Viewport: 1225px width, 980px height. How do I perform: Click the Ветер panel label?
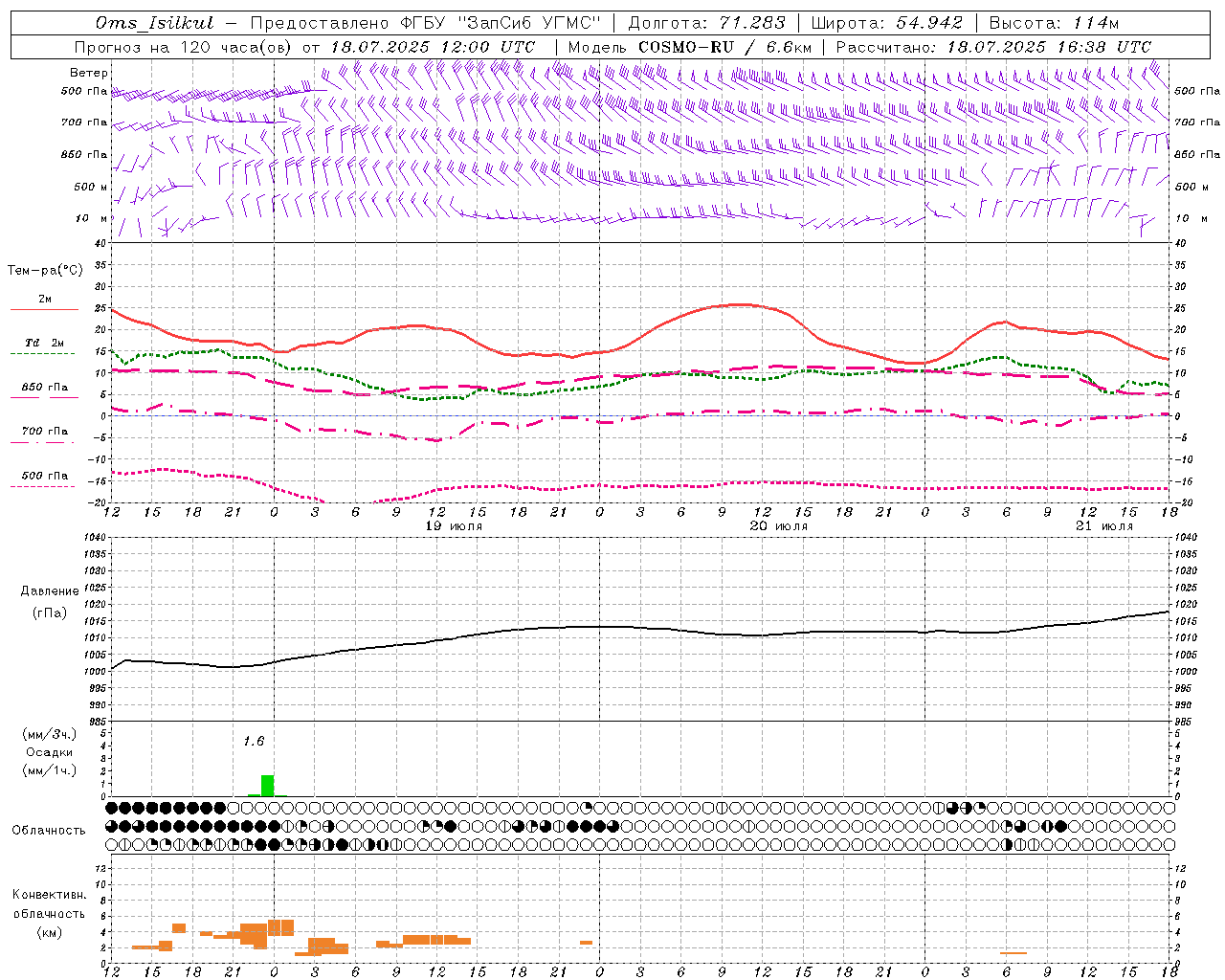coord(89,73)
